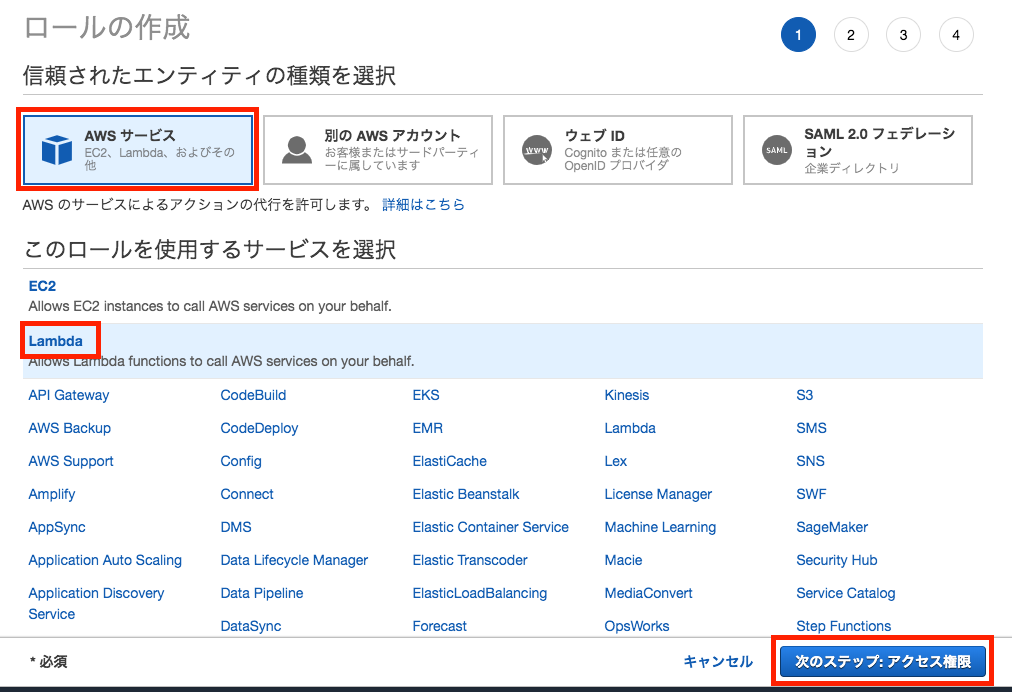Image resolution: width=1012 pixels, height=692 pixels.
Task: Select the EC2 service
Action: click(42, 285)
